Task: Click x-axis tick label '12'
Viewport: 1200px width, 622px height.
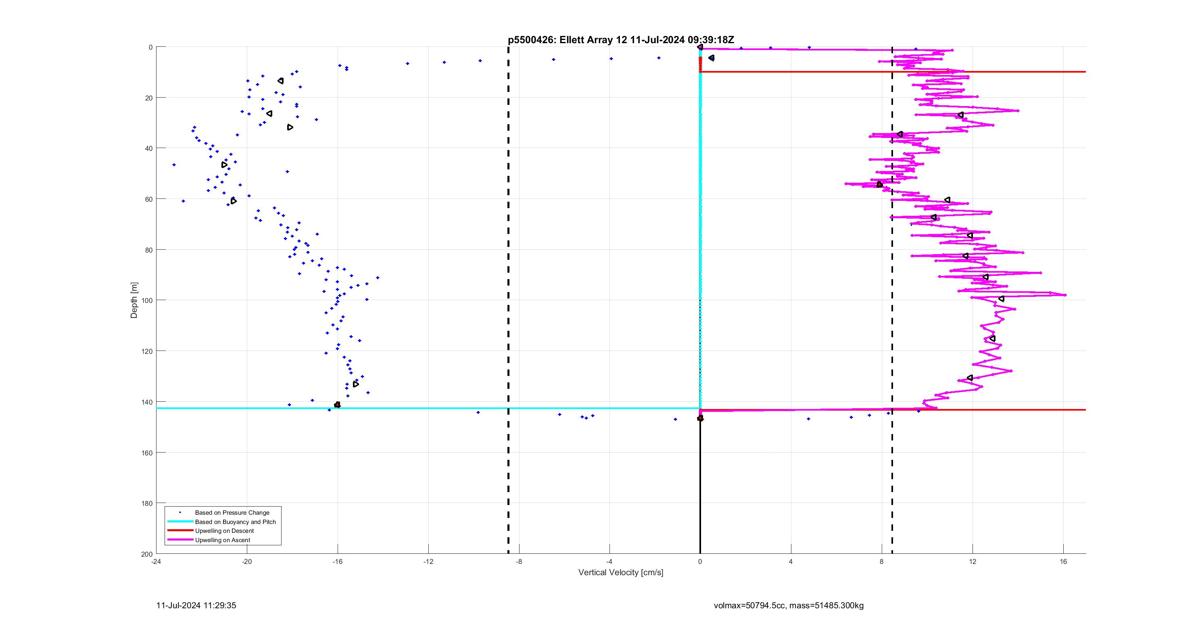Action: click(973, 561)
